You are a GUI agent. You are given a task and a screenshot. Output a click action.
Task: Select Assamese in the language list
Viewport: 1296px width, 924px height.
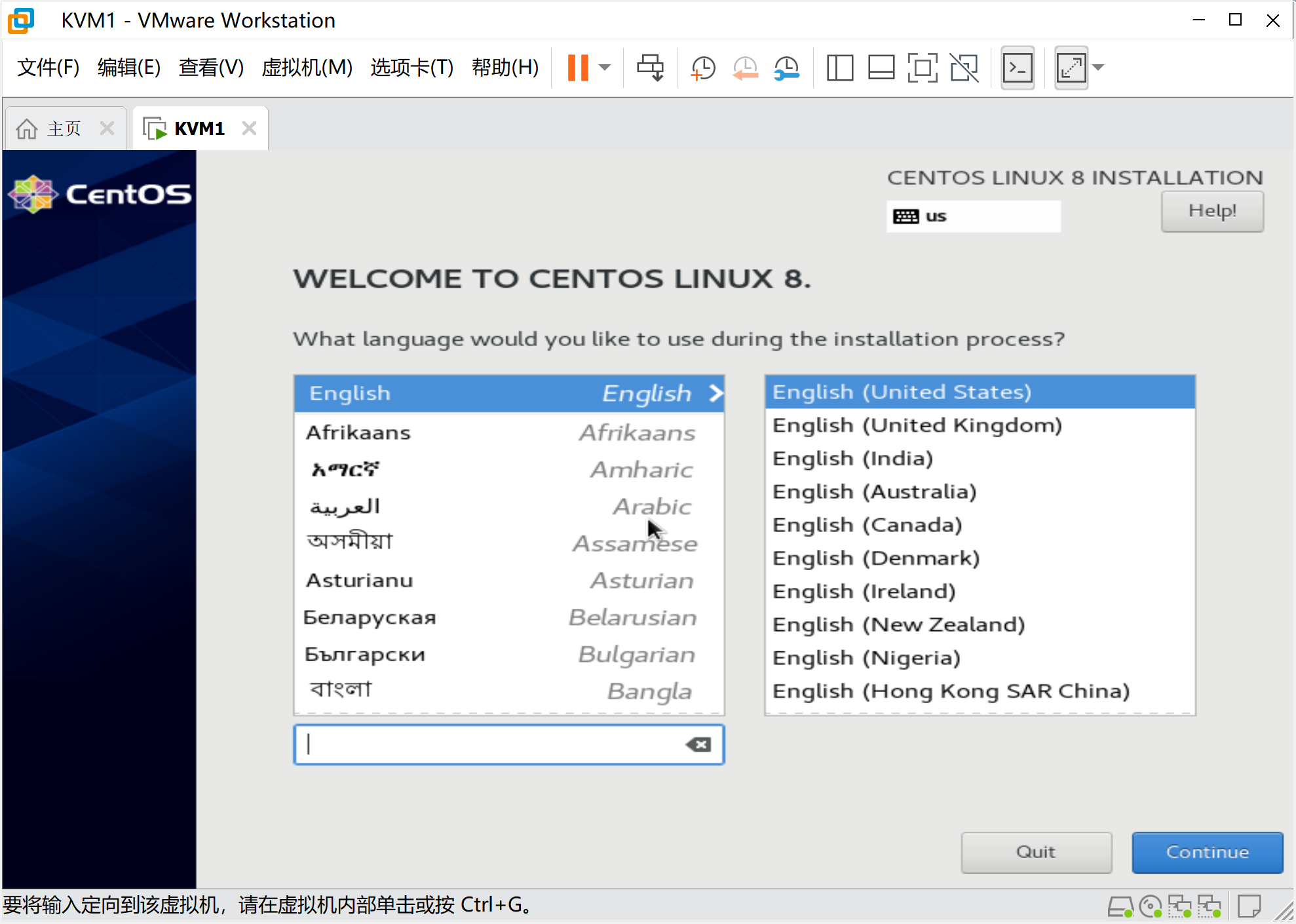509,543
